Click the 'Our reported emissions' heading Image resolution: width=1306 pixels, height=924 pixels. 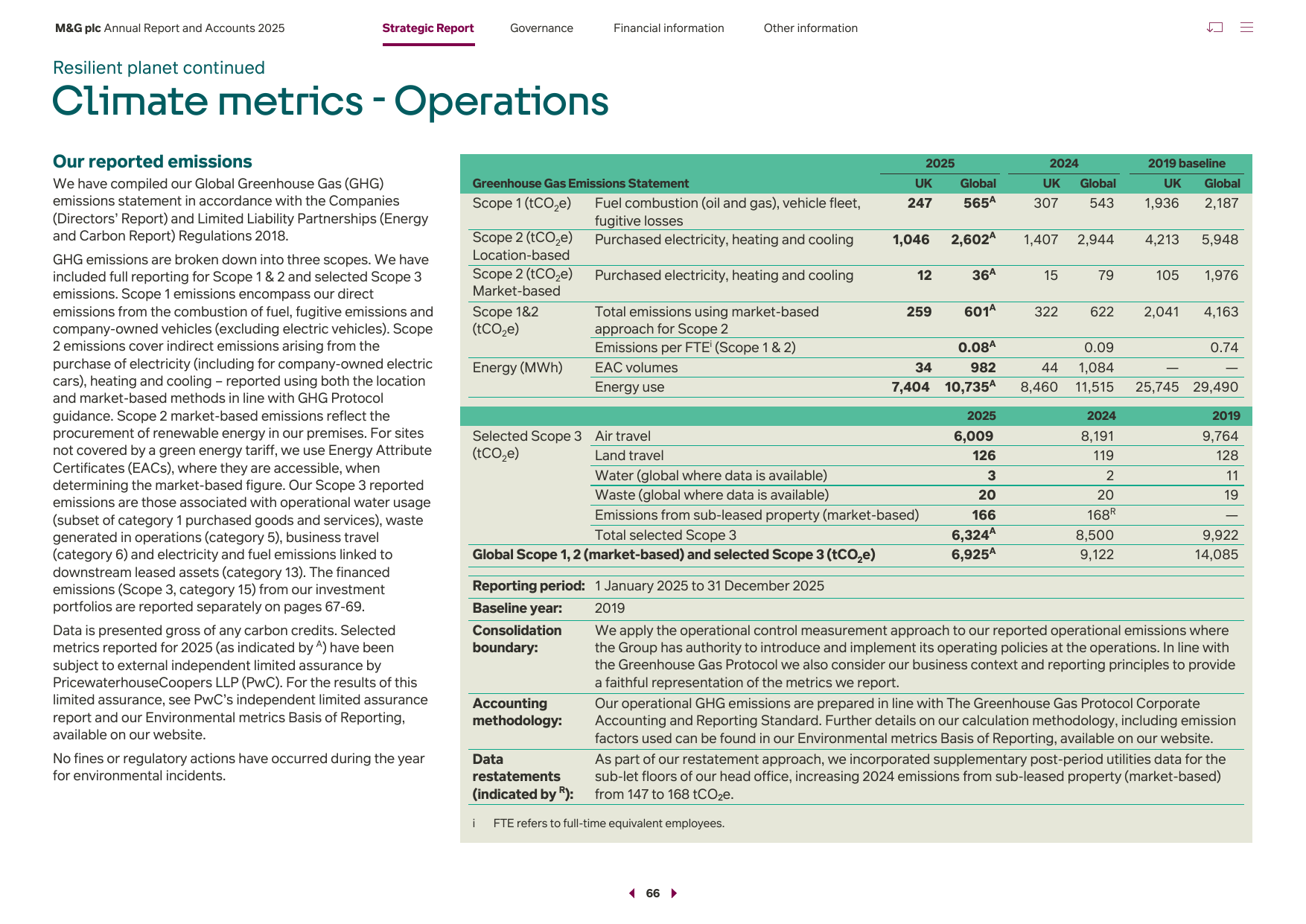click(153, 162)
